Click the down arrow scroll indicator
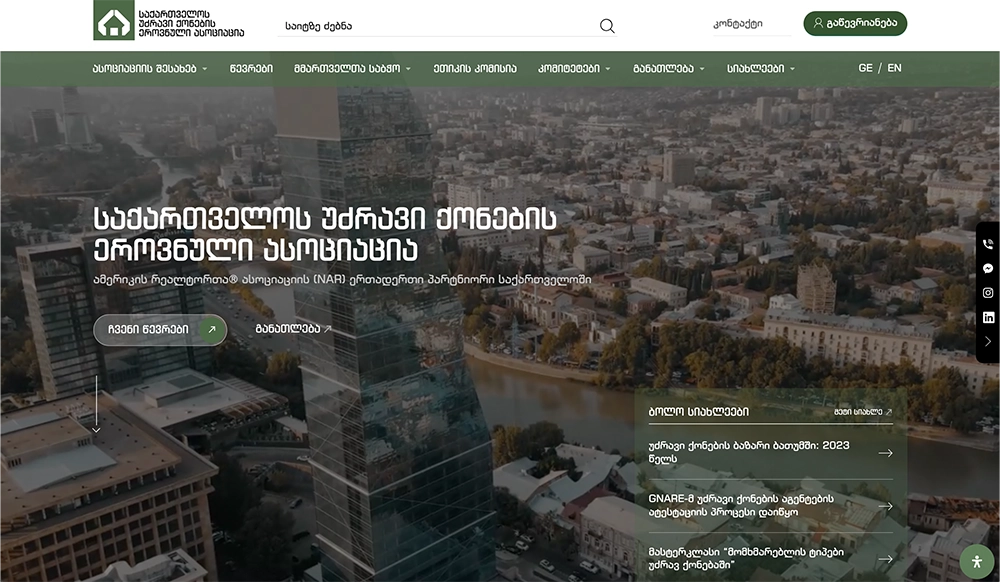This screenshot has width=1000, height=582. pyautogui.click(x=97, y=405)
